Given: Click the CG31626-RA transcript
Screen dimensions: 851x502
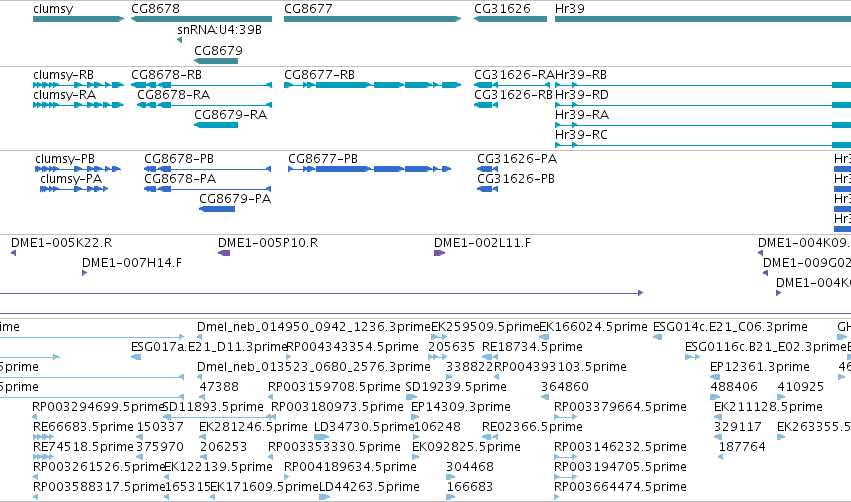Looking at the screenshot, I should click(512, 85).
